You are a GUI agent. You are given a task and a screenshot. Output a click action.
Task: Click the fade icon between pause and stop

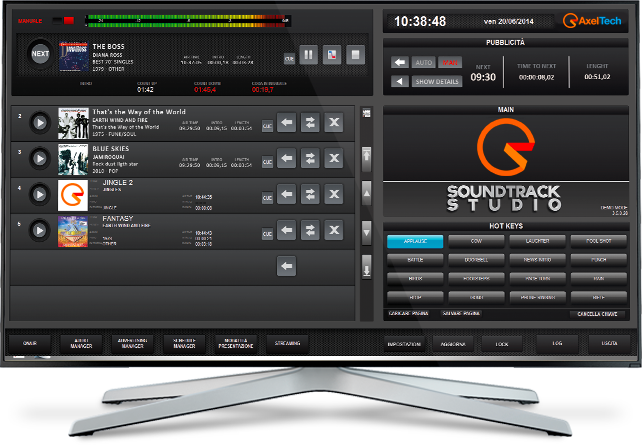click(x=332, y=54)
